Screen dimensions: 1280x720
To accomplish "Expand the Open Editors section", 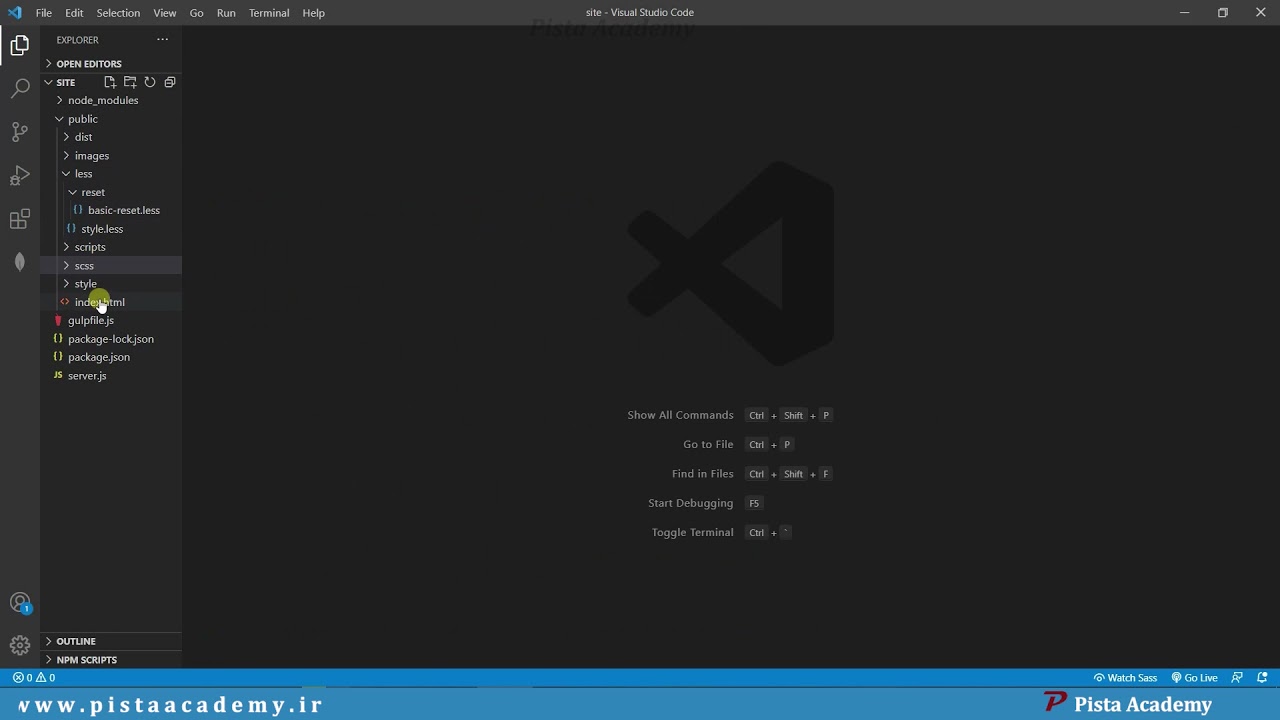I will point(111,64).
